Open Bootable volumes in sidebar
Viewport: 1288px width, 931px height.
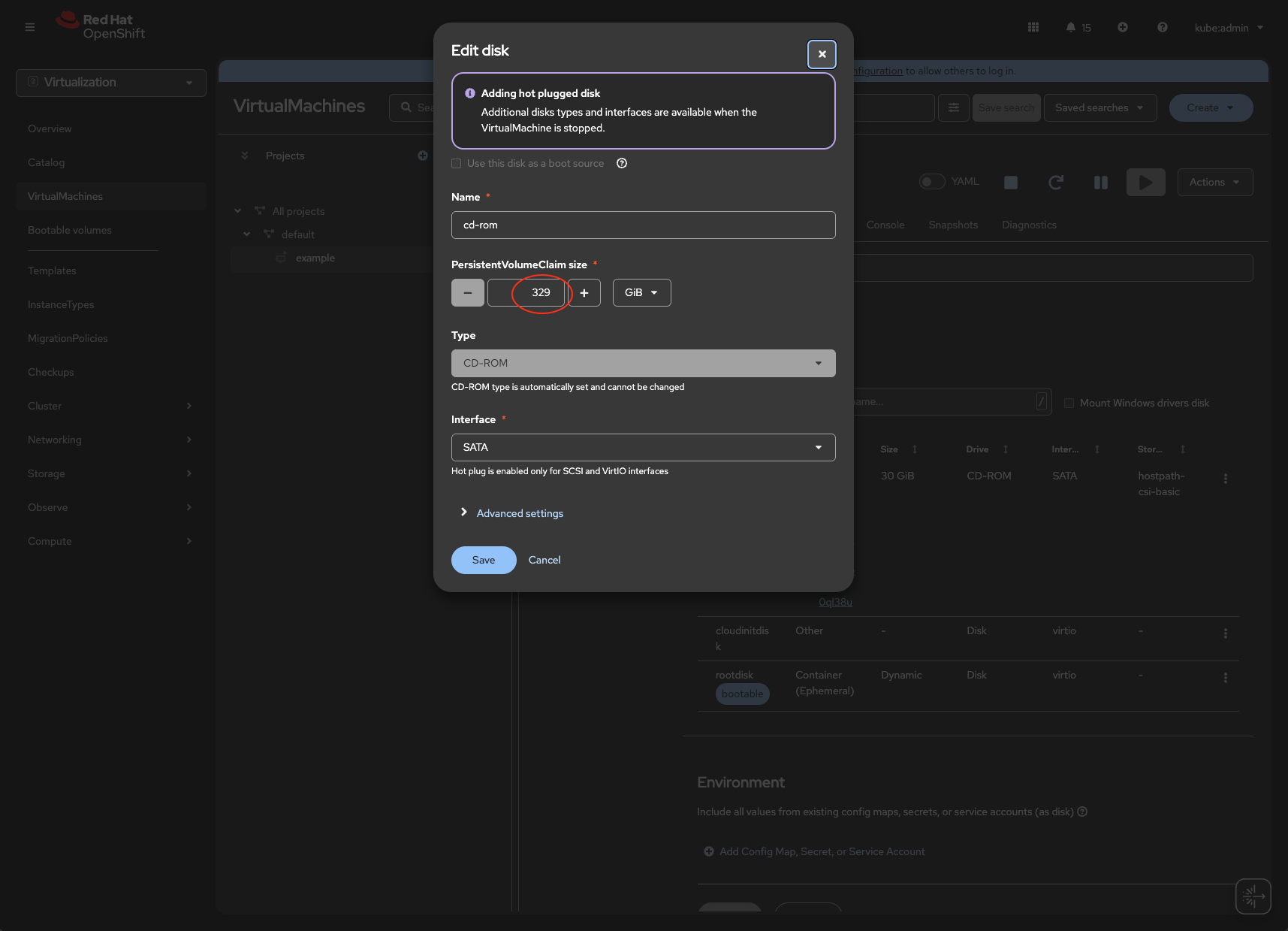70,231
